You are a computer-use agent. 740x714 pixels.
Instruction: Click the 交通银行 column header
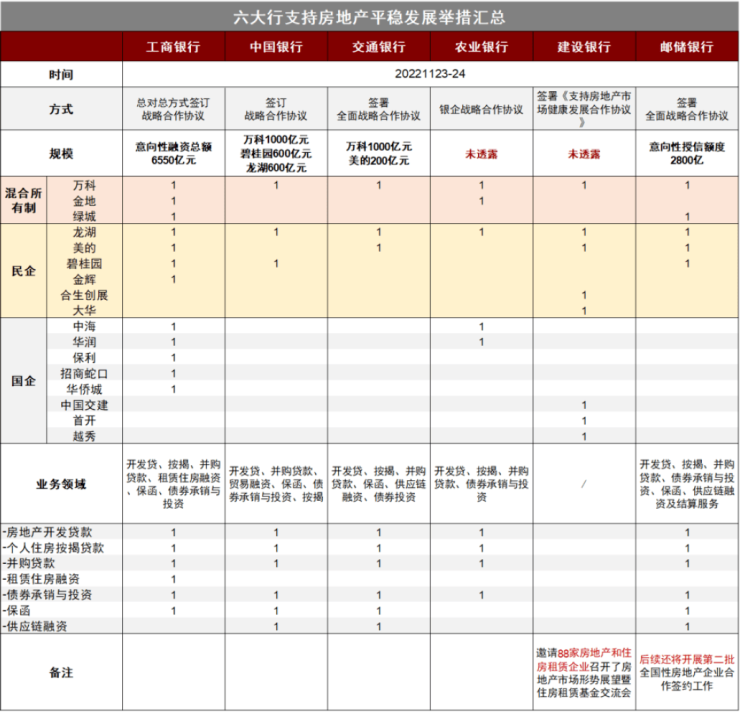(x=378, y=47)
